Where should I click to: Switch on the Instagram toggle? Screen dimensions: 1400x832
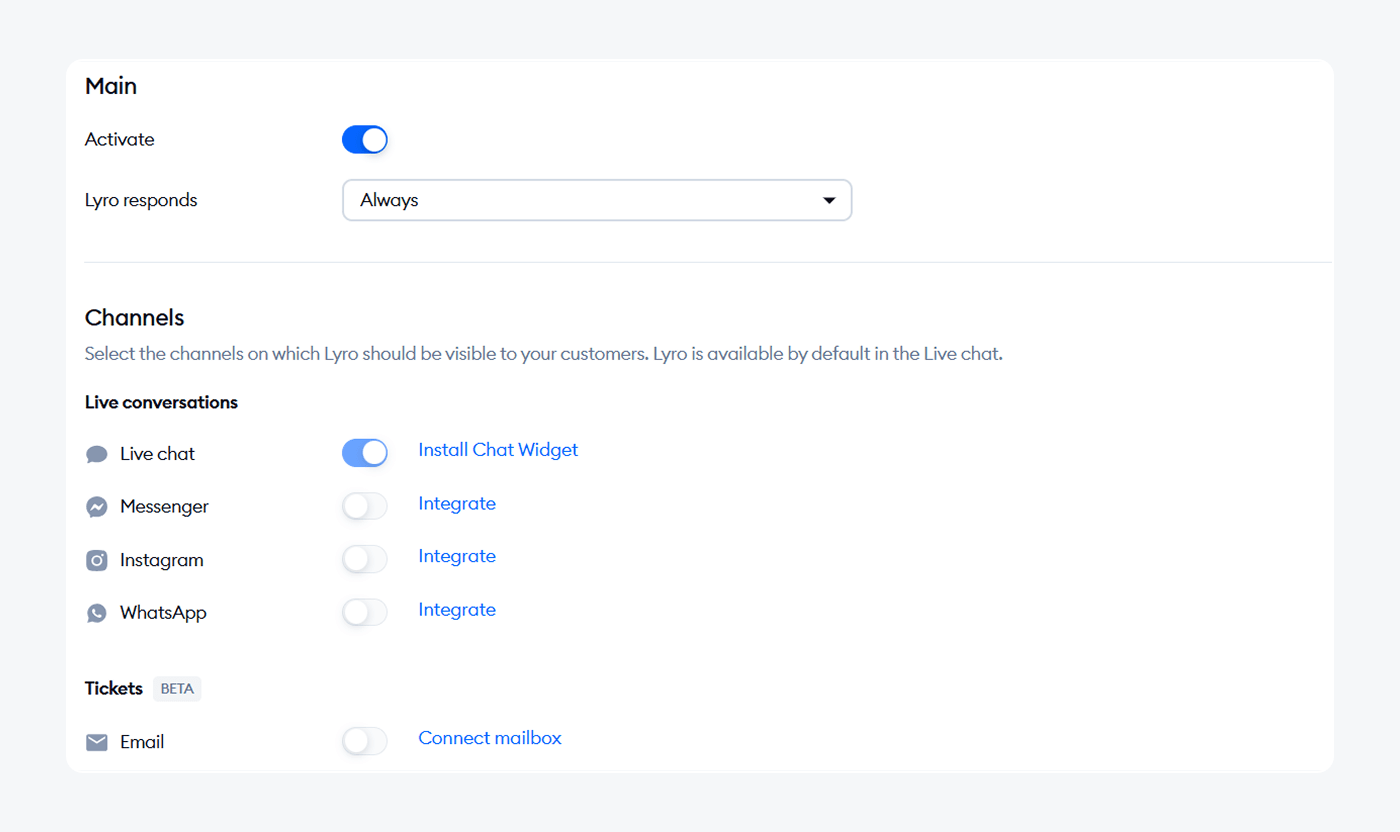(364, 559)
